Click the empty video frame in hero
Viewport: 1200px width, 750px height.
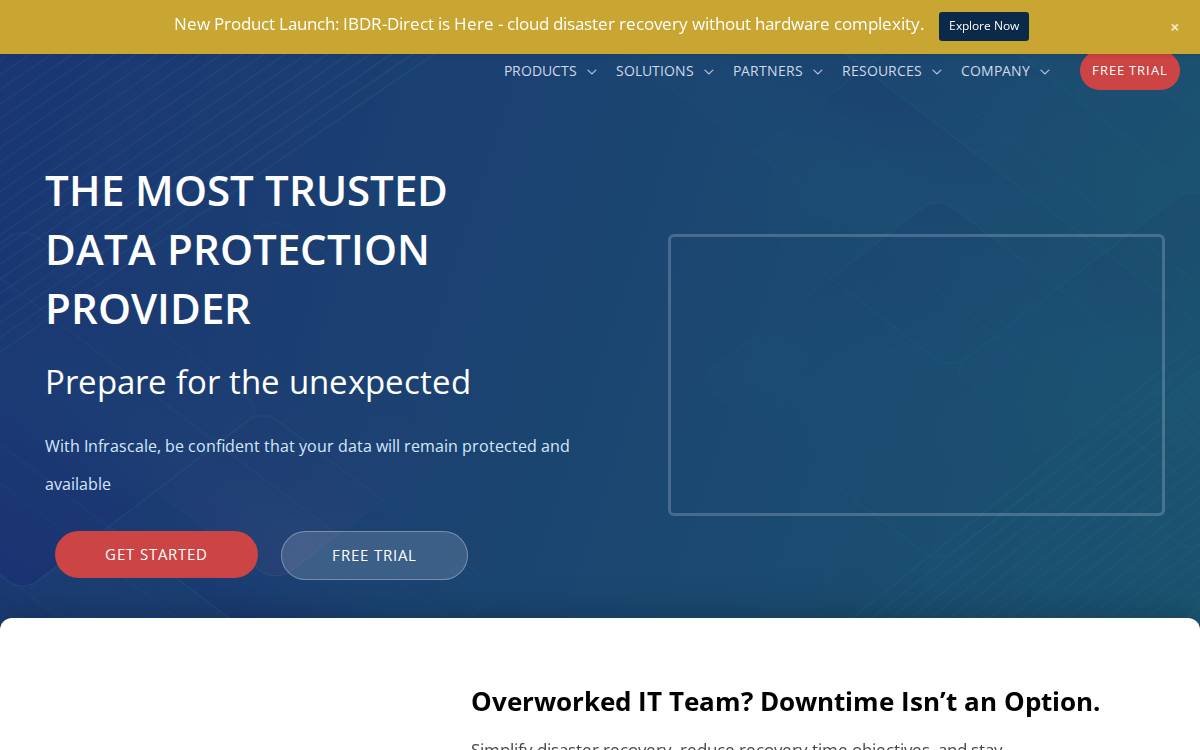(x=916, y=375)
